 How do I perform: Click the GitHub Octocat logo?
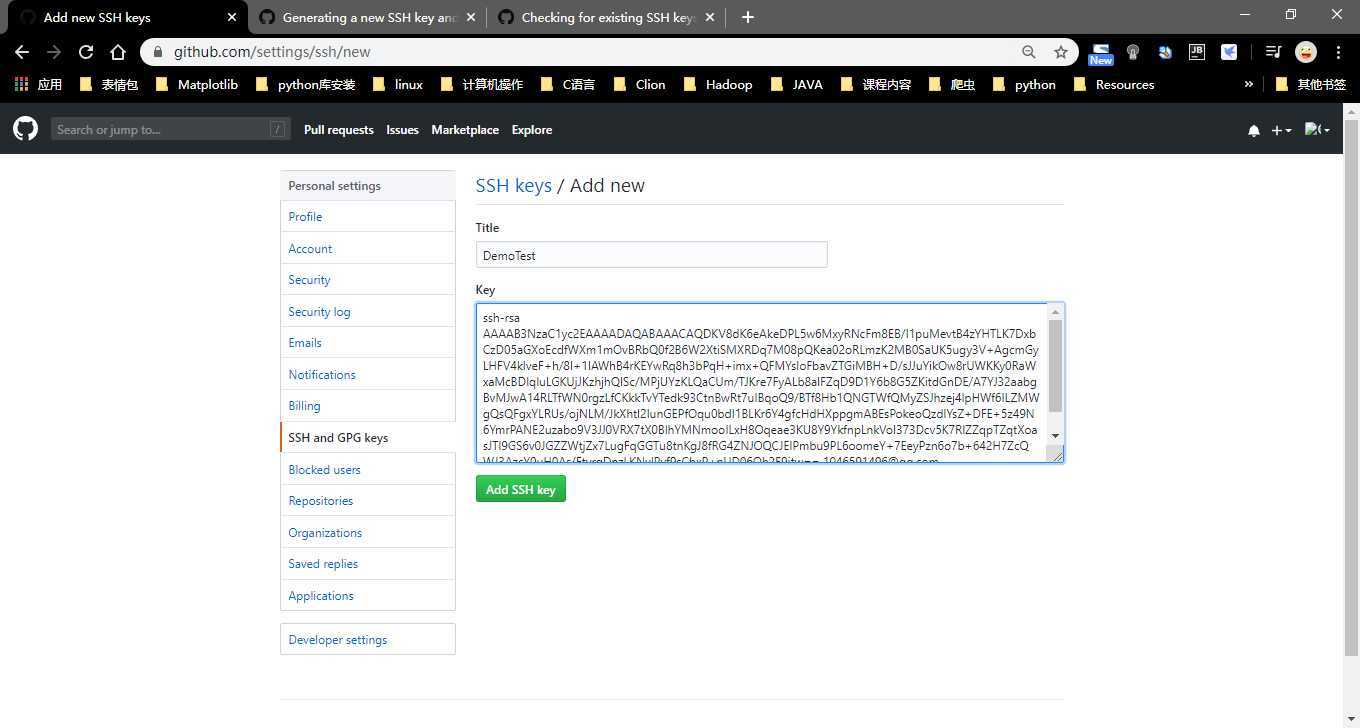(25, 128)
